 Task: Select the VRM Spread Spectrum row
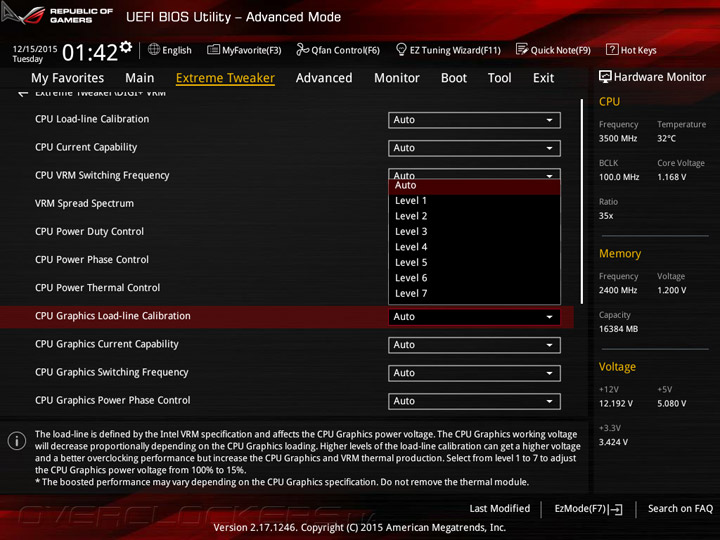(286, 203)
